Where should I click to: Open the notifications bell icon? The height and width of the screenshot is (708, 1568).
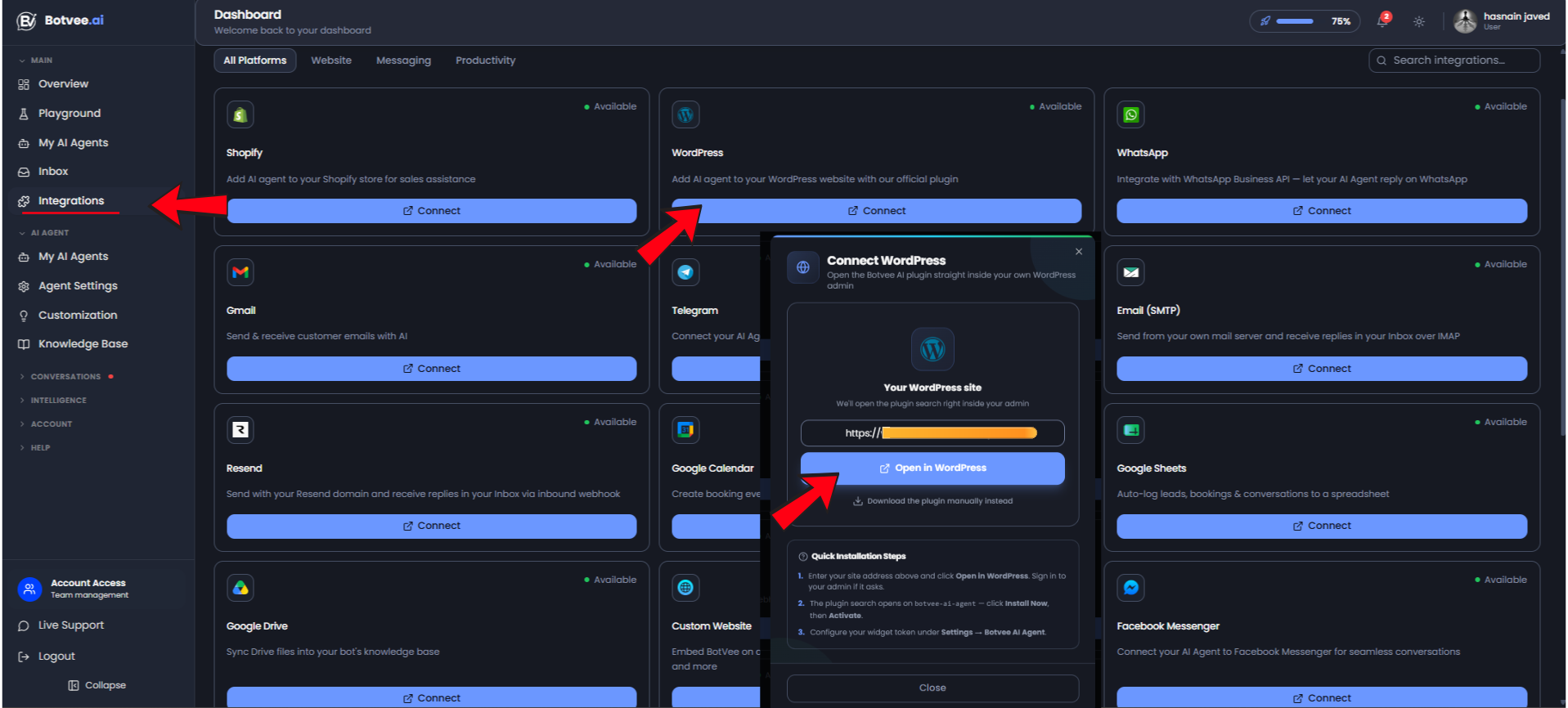(x=1382, y=21)
